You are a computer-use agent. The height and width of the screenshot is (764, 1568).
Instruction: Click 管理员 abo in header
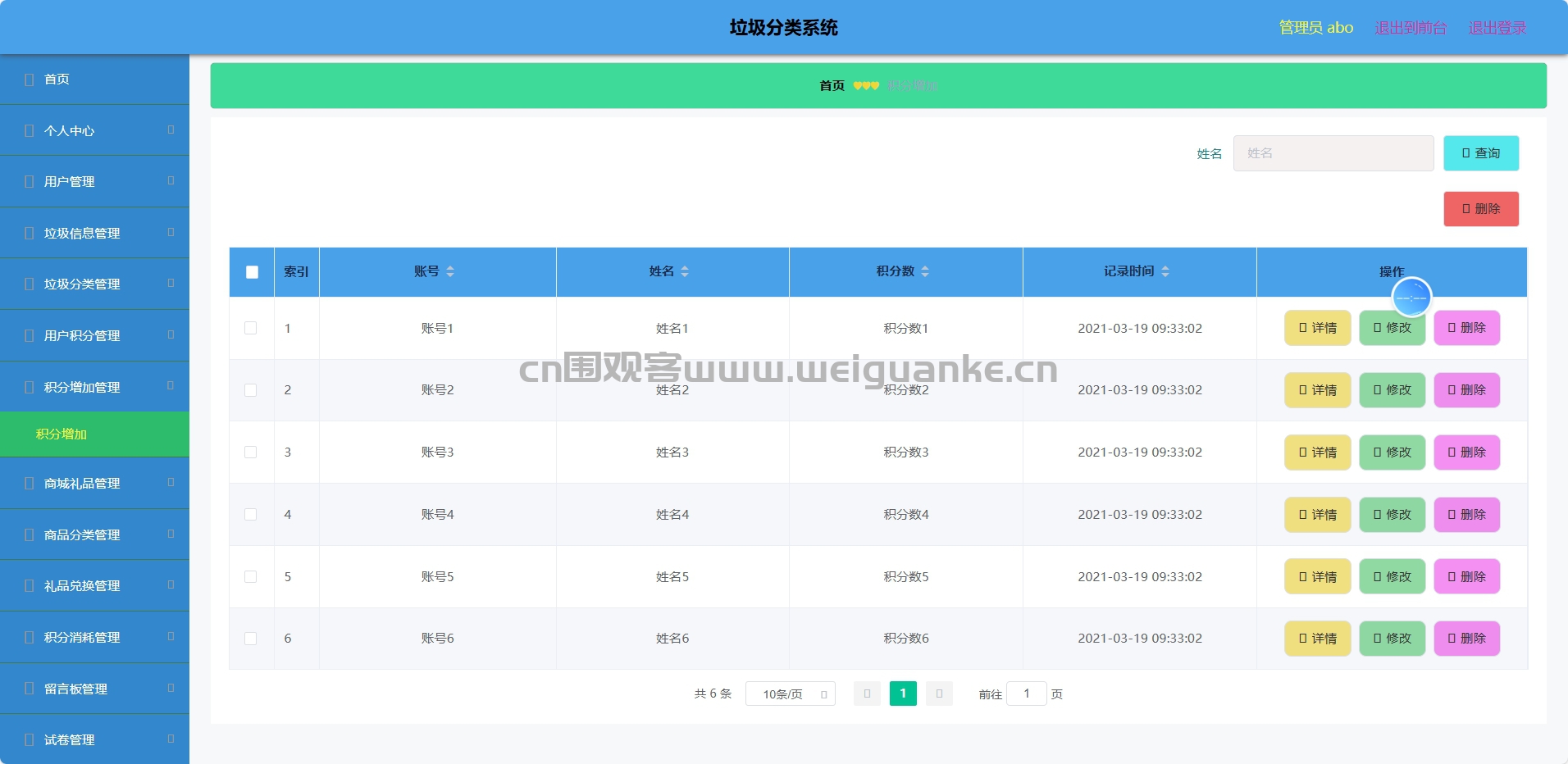(1316, 28)
